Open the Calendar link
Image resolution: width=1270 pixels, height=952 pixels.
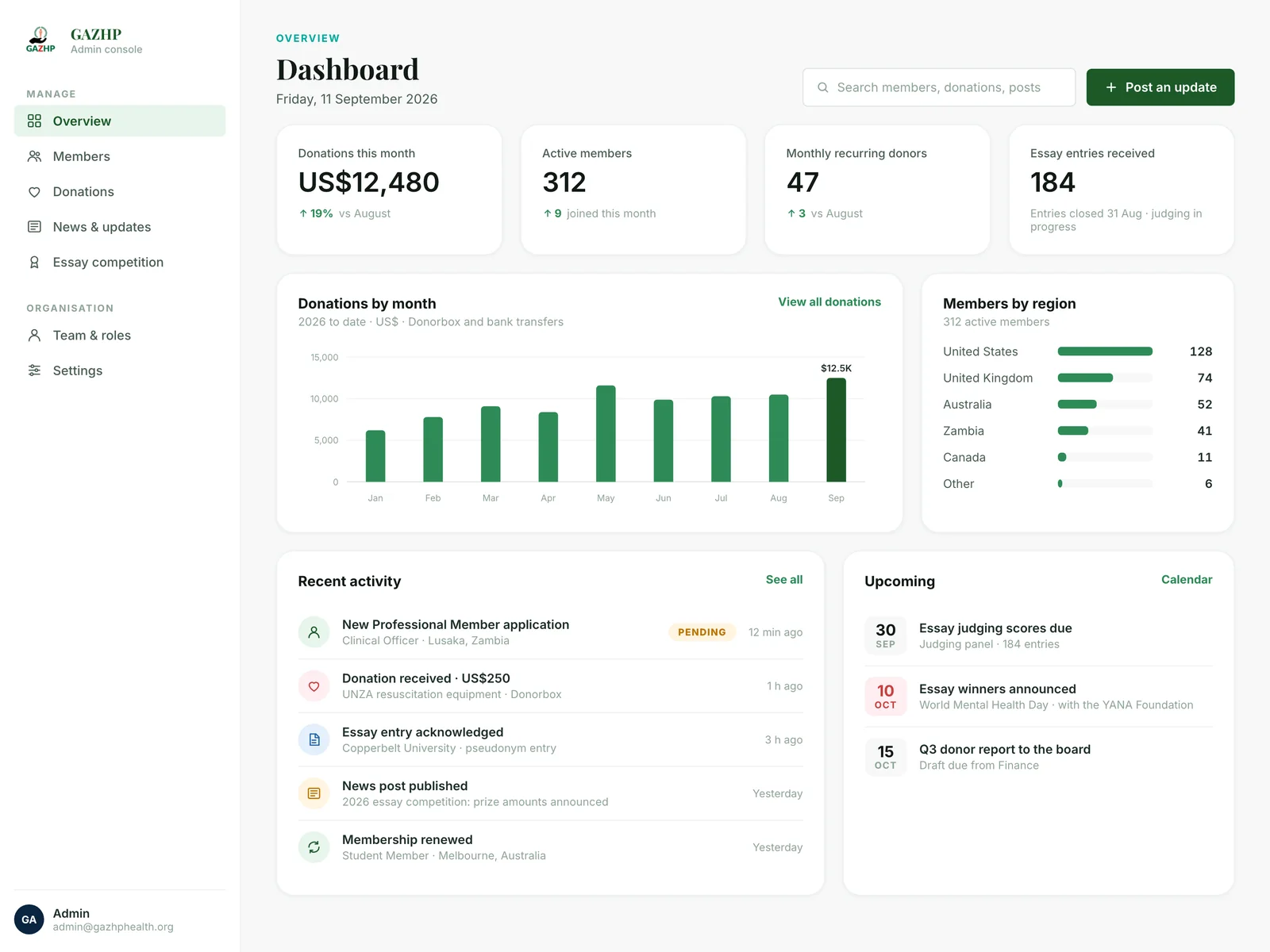point(1187,580)
